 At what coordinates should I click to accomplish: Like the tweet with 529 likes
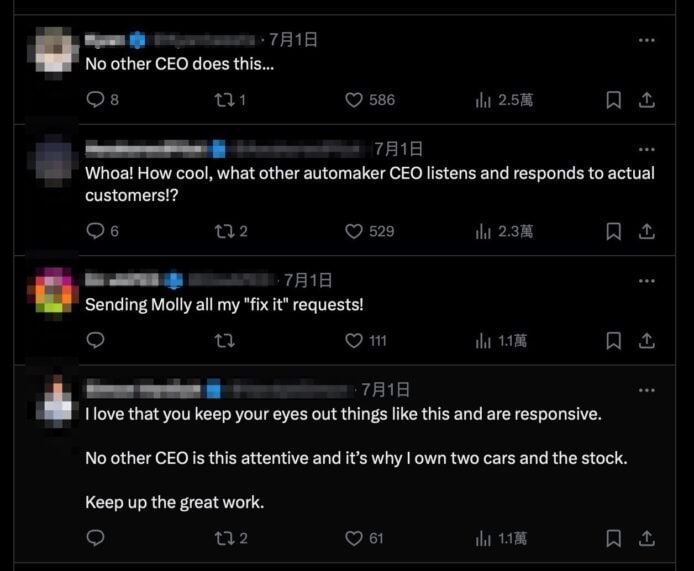[353, 231]
